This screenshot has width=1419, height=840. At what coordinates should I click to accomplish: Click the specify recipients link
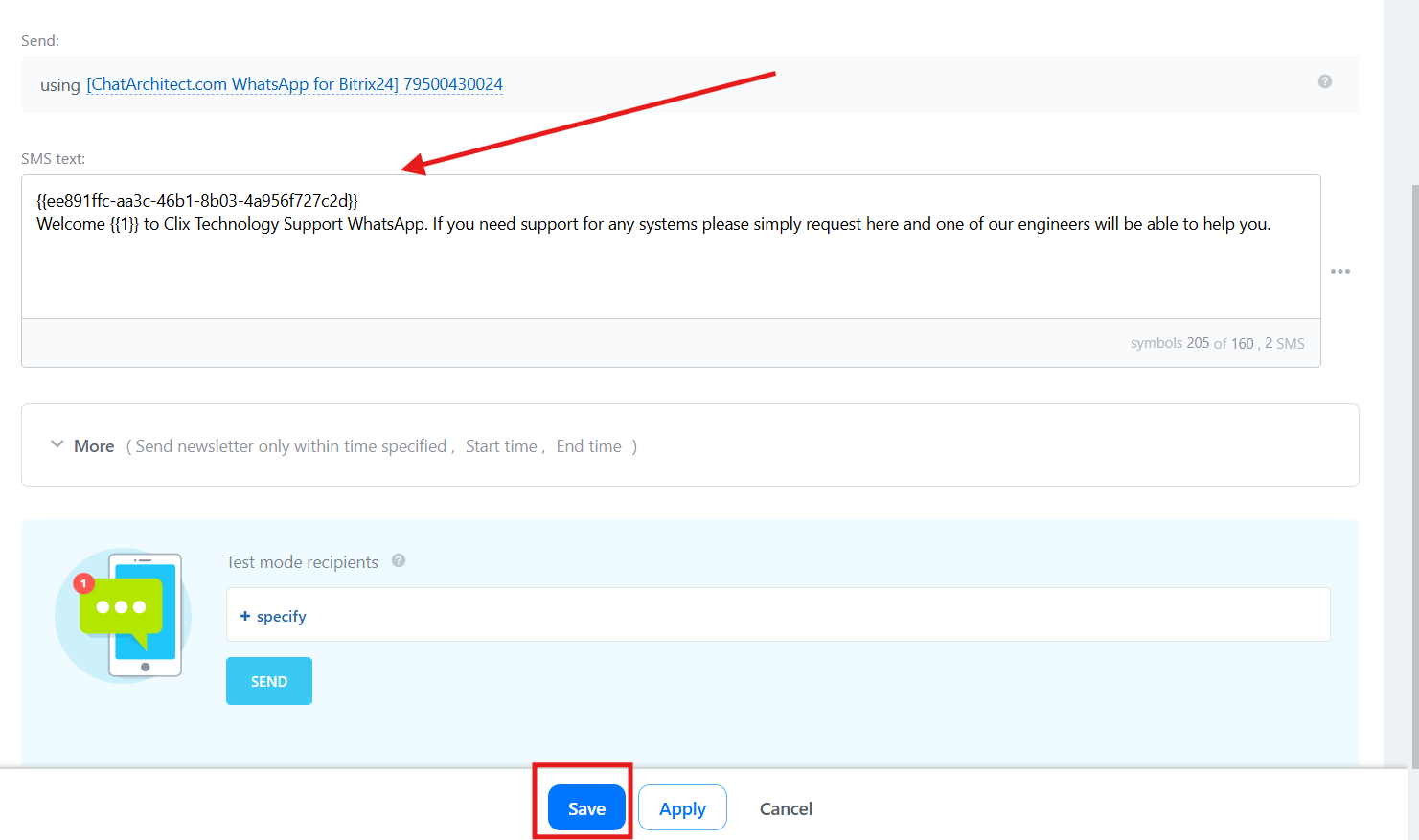coord(281,616)
